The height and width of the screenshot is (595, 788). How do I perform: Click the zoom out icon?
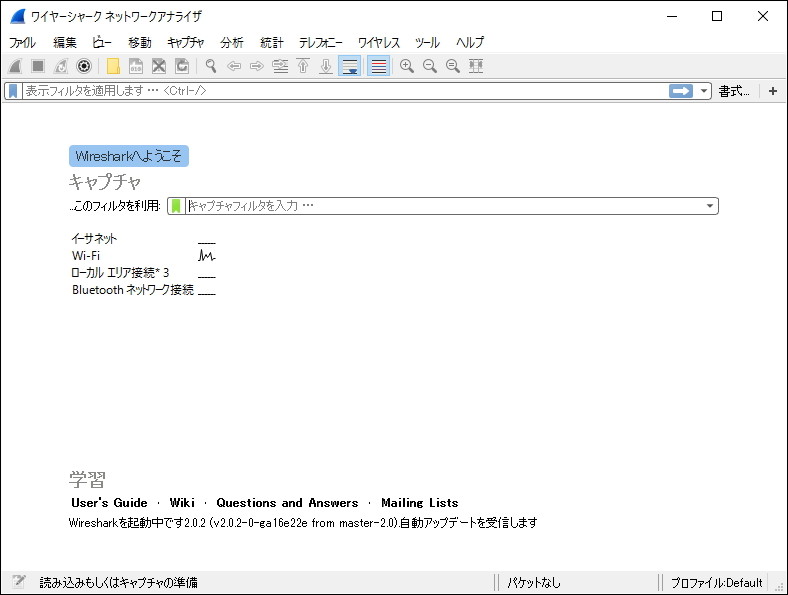[x=430, y=66]
